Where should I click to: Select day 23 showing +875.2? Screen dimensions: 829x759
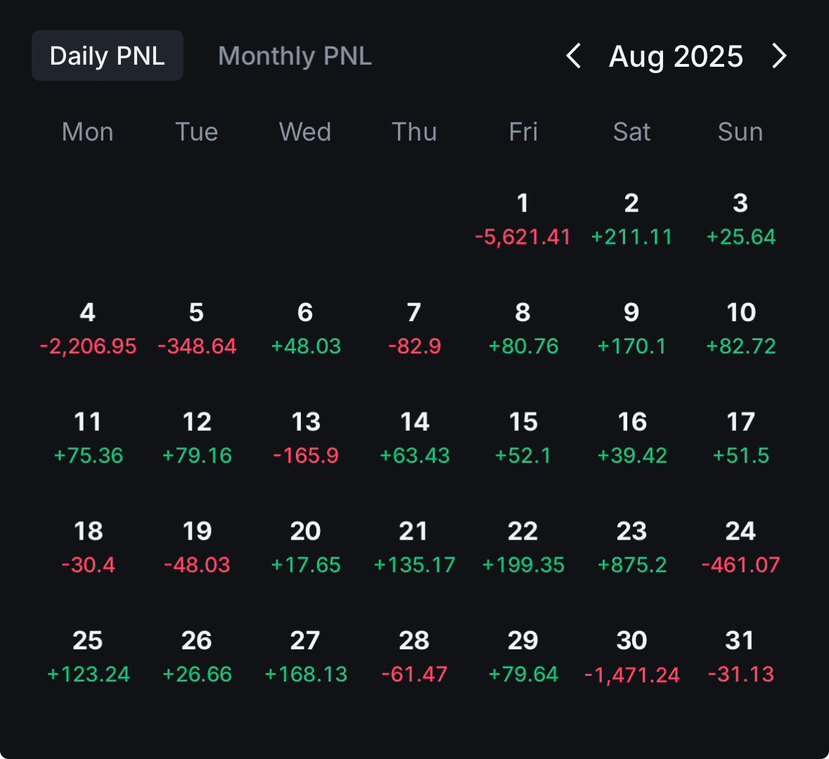(x=632, y=548)
